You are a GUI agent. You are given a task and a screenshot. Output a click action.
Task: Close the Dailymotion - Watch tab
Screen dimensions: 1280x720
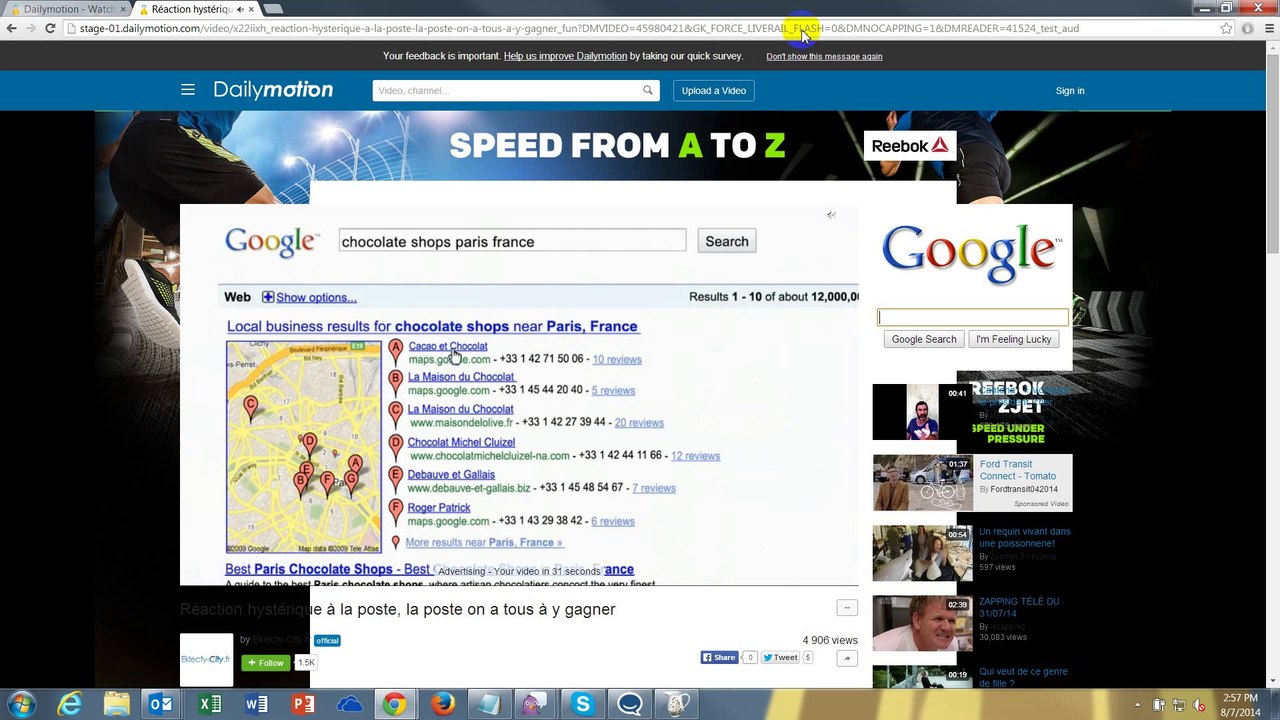click(123, 9)
